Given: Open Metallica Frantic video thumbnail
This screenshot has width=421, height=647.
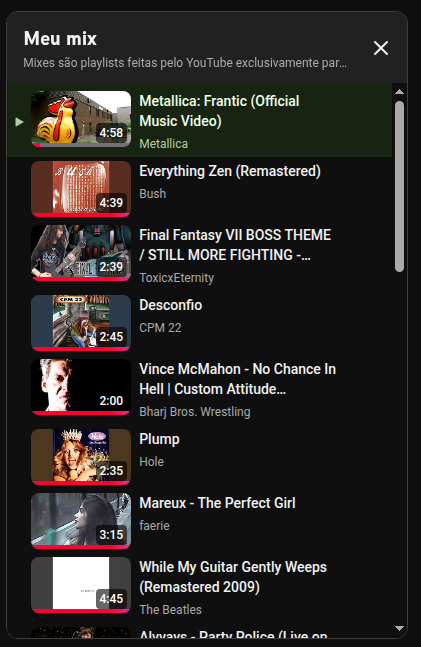Looking at the screenshot, I should click(x=81, y=119).
